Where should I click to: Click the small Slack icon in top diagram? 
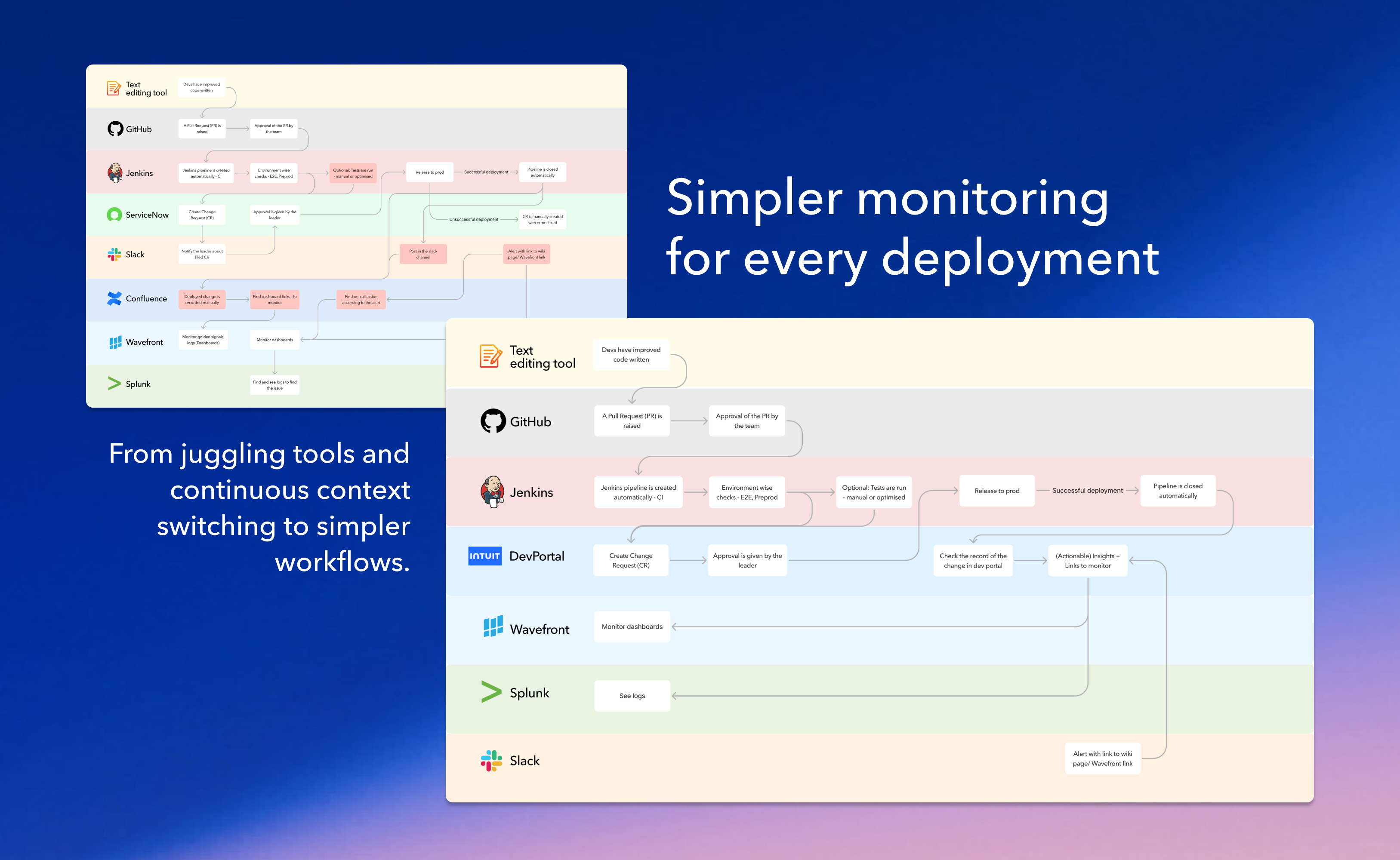(114, 254)
